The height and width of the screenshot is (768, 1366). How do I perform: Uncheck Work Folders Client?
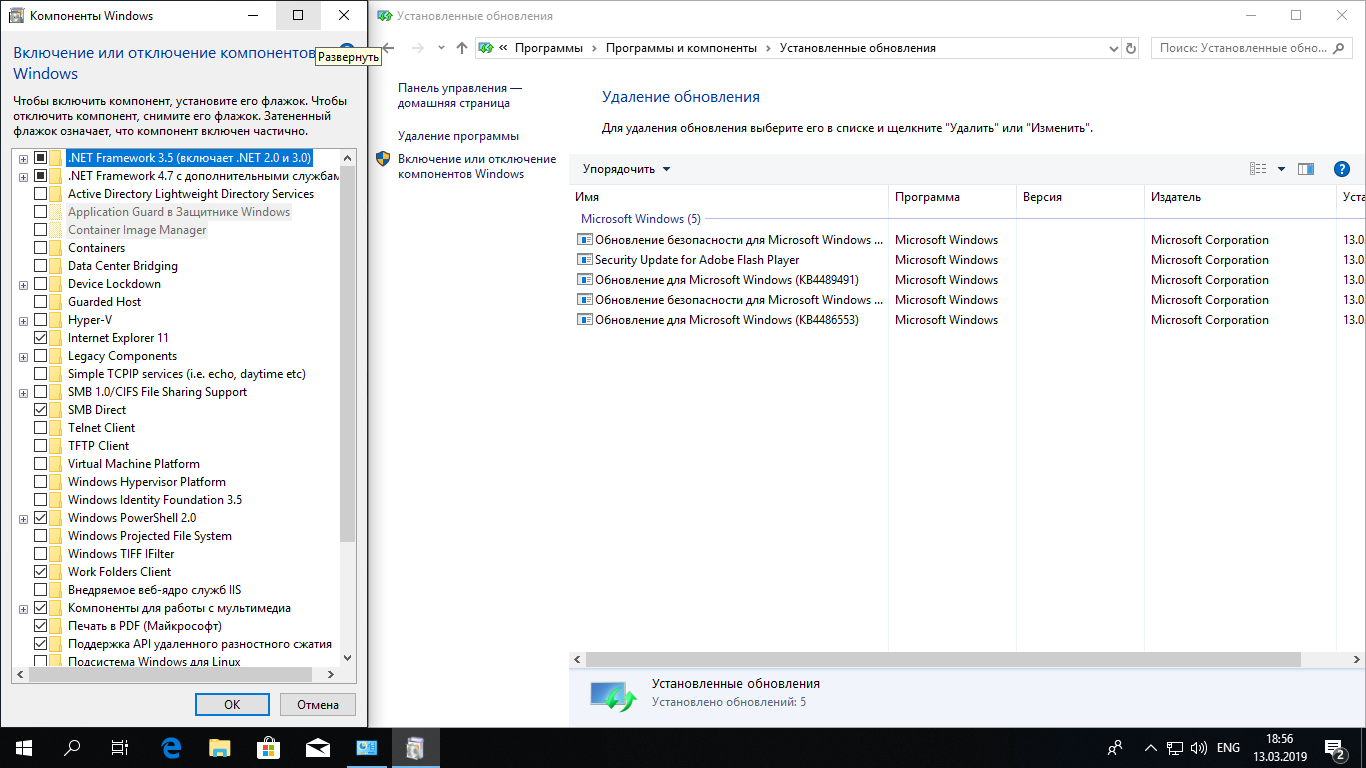(x=40, y=572)
